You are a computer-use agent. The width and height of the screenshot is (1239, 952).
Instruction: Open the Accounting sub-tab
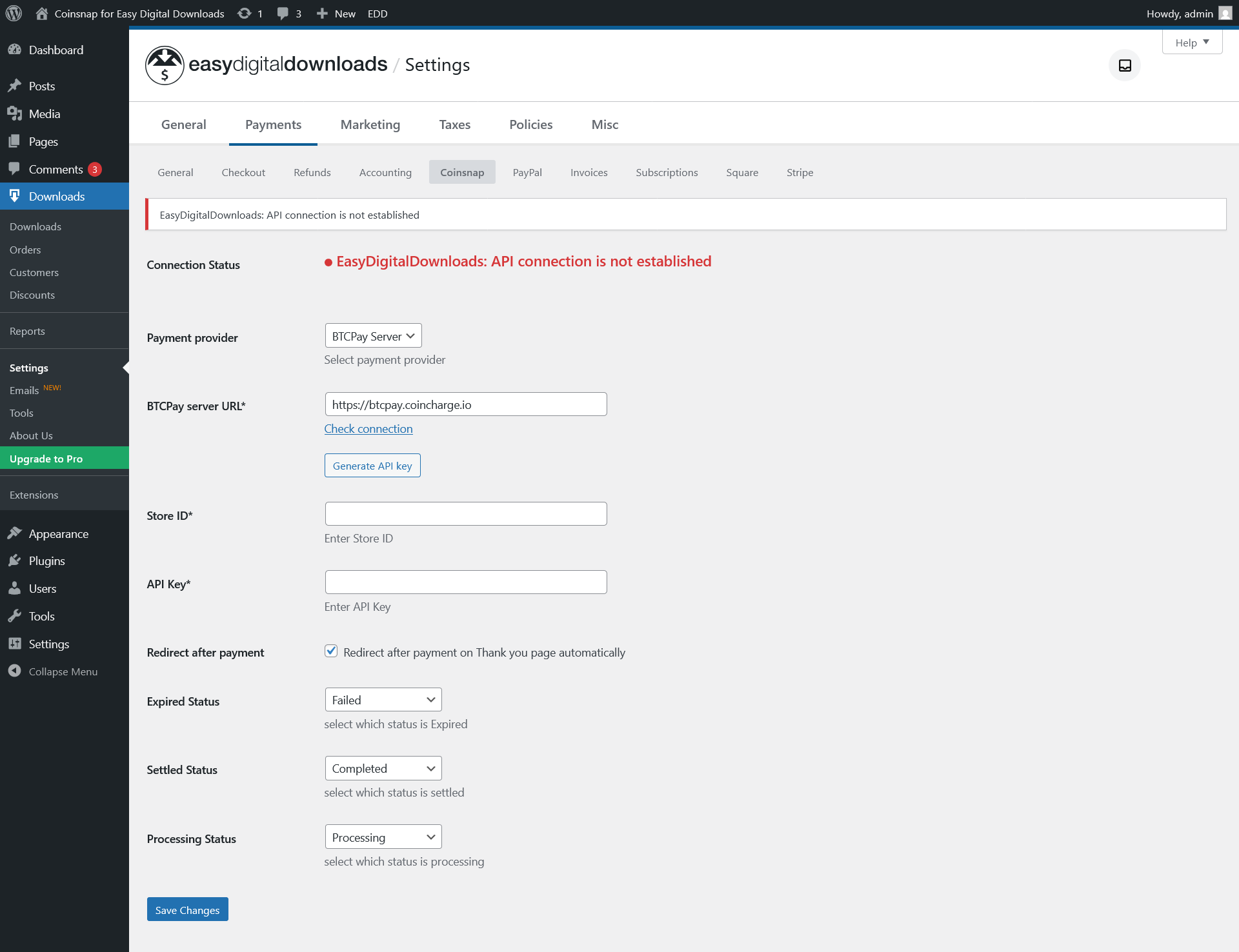(x=385, y=172)
